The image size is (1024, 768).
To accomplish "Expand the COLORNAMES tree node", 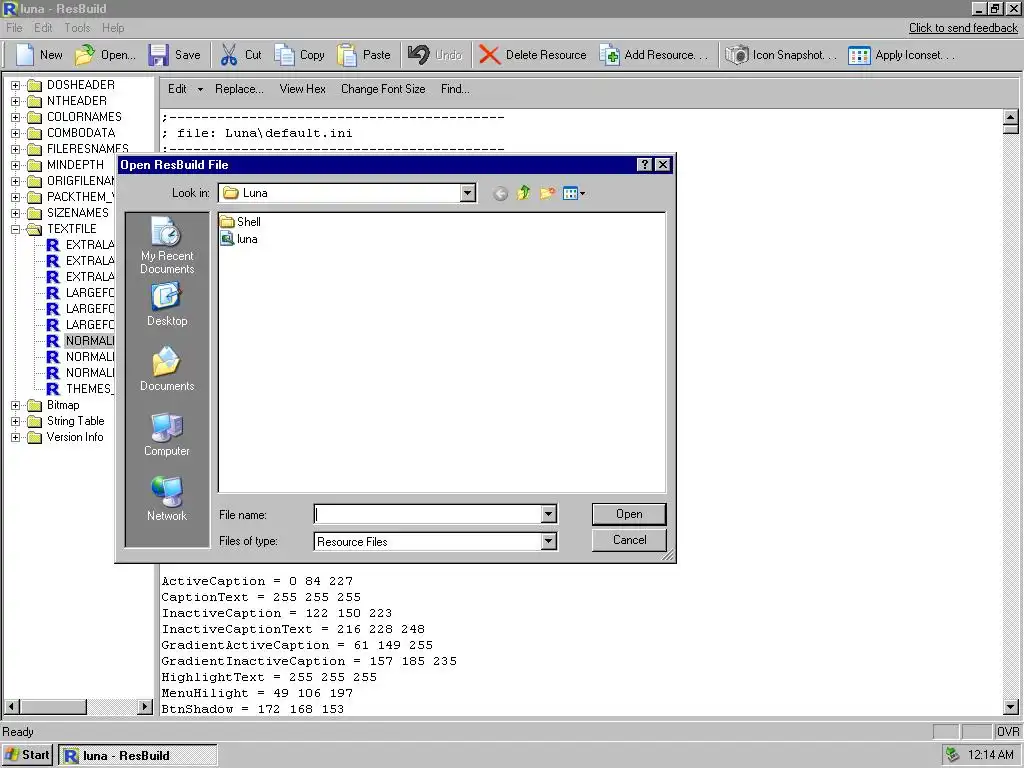I will pos(16,117).
